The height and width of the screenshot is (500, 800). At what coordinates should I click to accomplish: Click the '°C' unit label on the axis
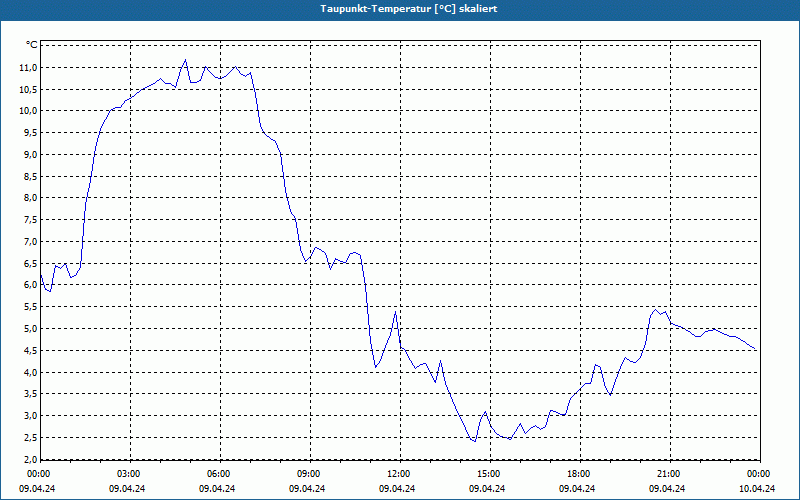pyautogui.click(x=32, y=45)
